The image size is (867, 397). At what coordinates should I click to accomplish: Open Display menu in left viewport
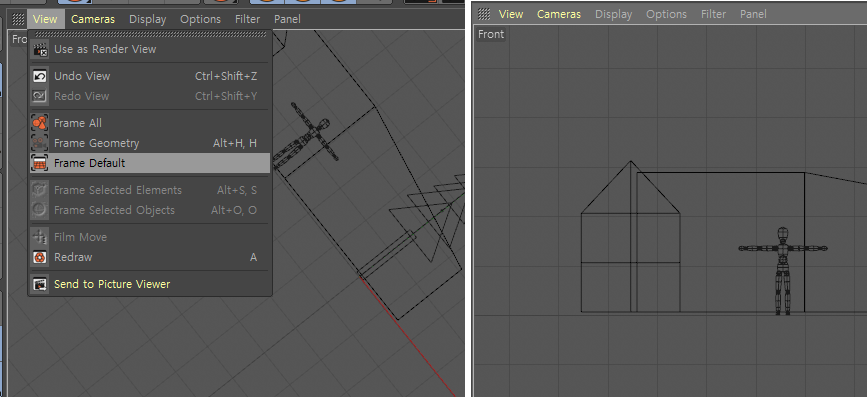pyautogui.click(x=148, y=19)
